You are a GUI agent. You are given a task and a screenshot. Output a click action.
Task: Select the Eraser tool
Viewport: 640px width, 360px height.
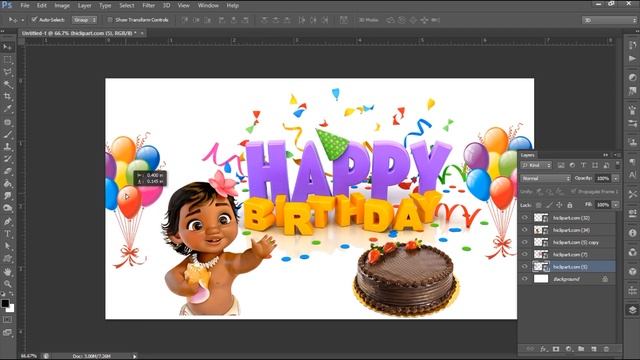pos(7,171)
